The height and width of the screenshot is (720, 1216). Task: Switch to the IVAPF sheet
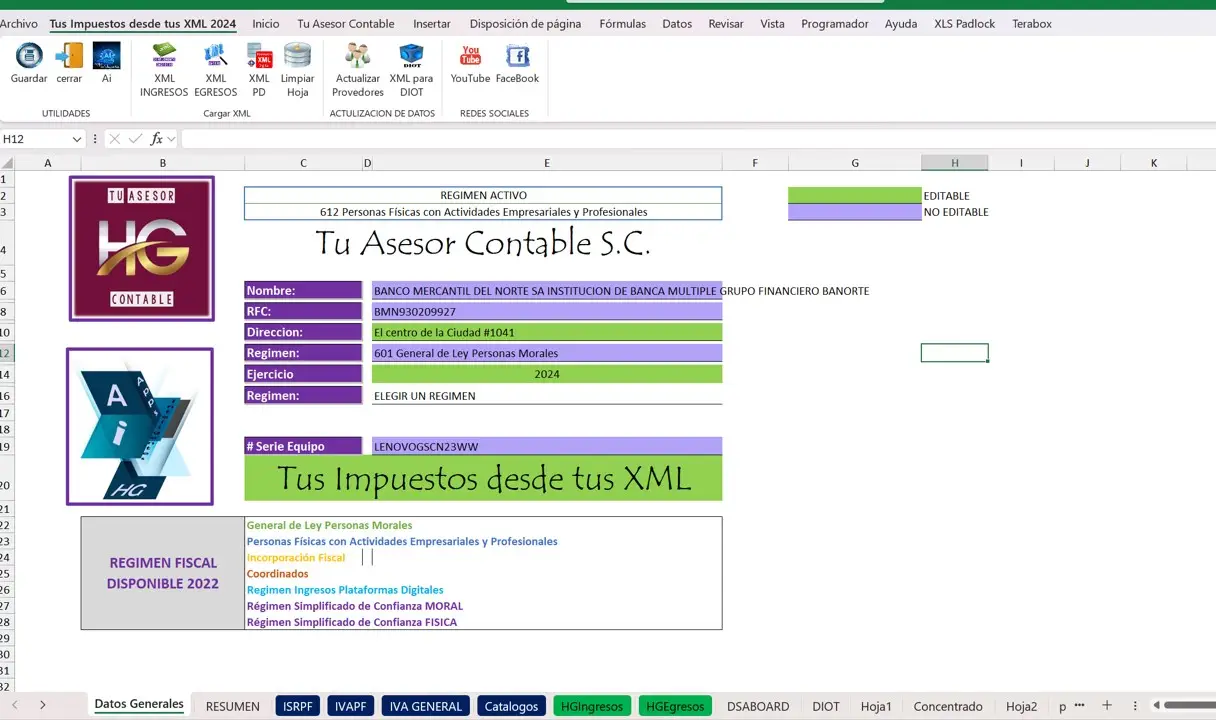(x=351, y=706)
